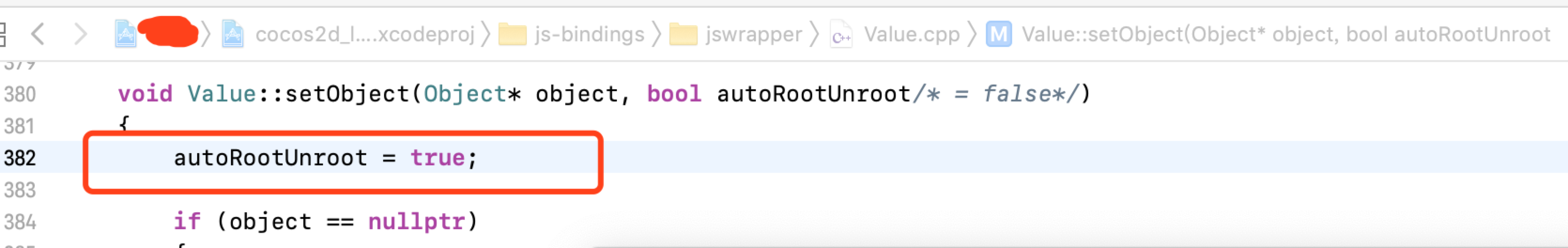This screenshot has width=1568, height=248.
Task: Click line number 380 in gutter
Action: click(20, 94)
